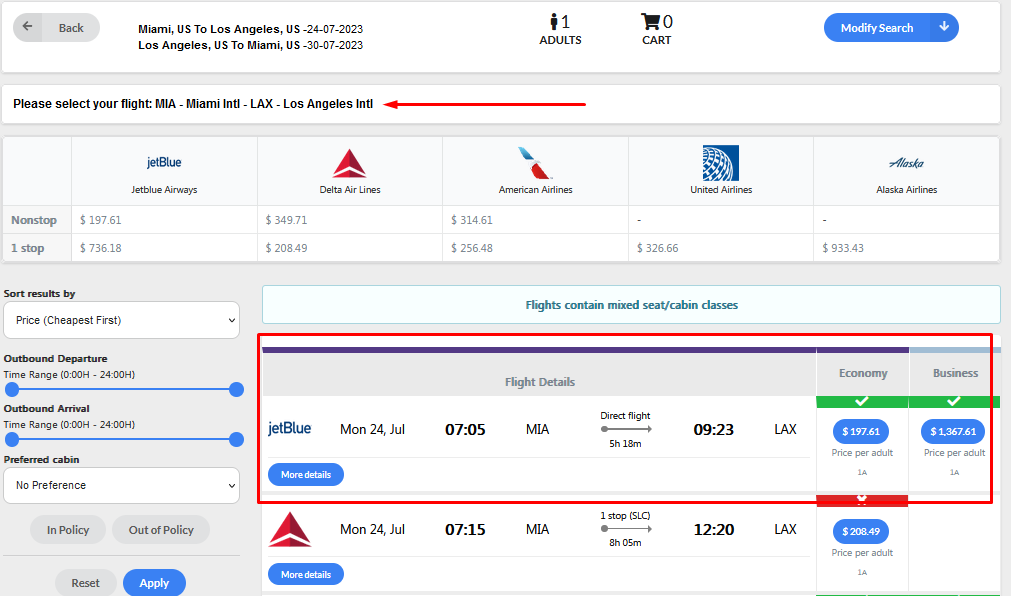
Task: Click the green check above Business fare
Action: (954, 401)
